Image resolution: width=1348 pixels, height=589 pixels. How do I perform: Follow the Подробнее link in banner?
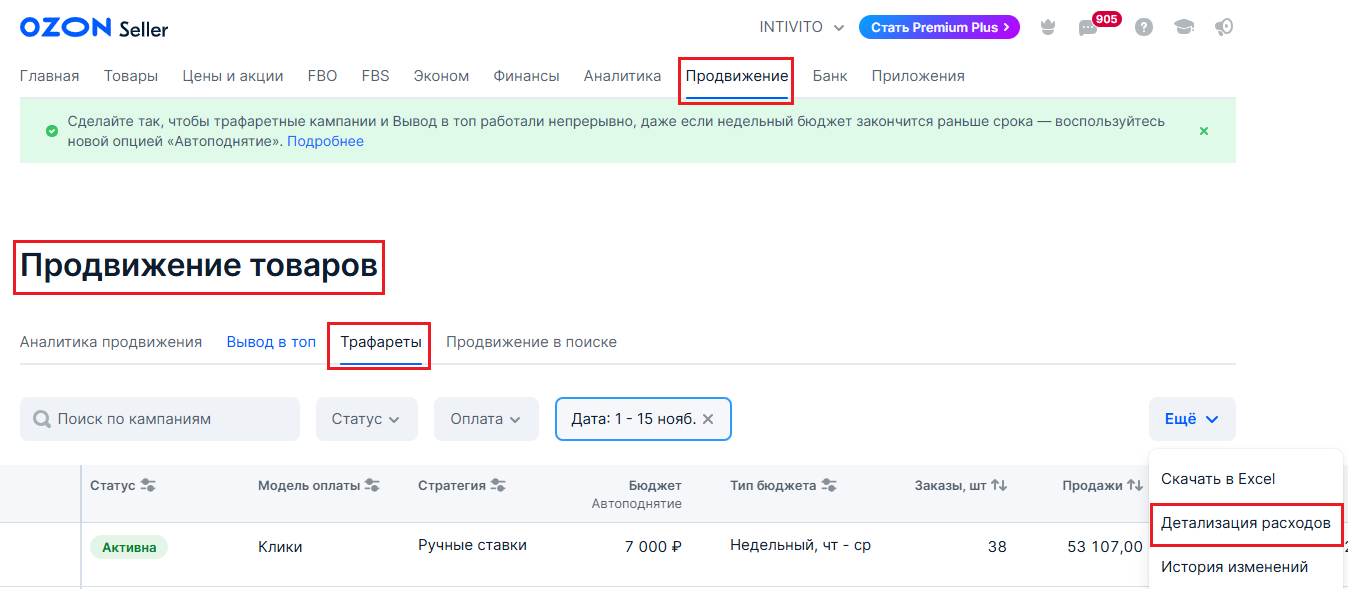(x=325, y=142)
